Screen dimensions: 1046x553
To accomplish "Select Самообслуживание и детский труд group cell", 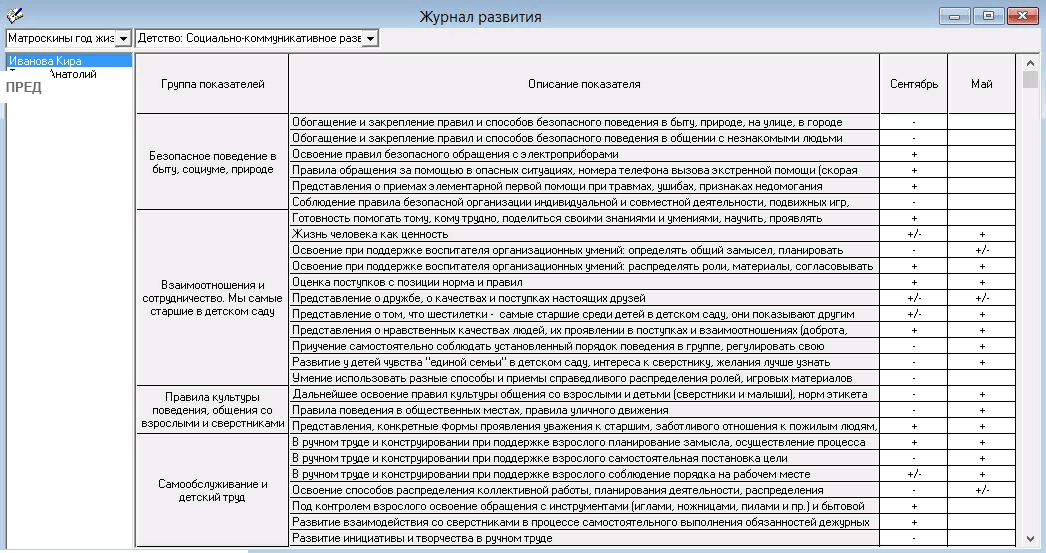I will coord(212,490).
